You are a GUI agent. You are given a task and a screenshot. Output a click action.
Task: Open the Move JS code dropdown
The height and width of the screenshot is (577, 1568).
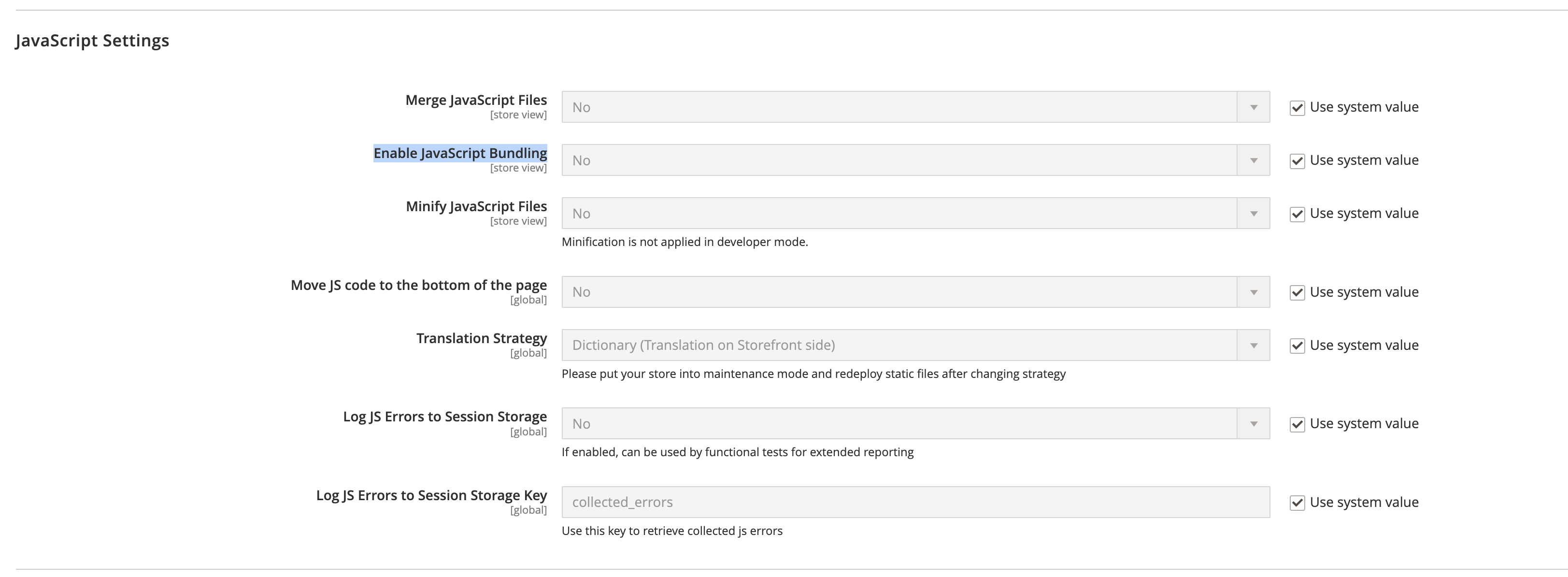pos(1254,291)
